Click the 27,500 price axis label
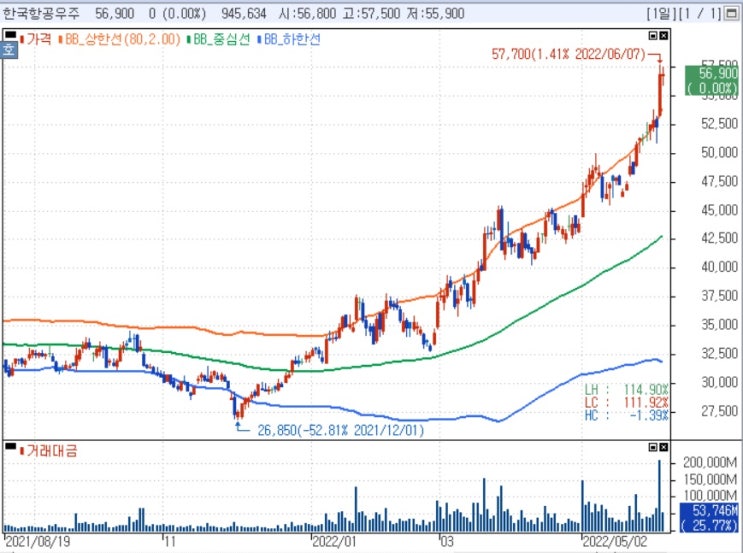This screenshot has height=553, width=743. (719, 411)
